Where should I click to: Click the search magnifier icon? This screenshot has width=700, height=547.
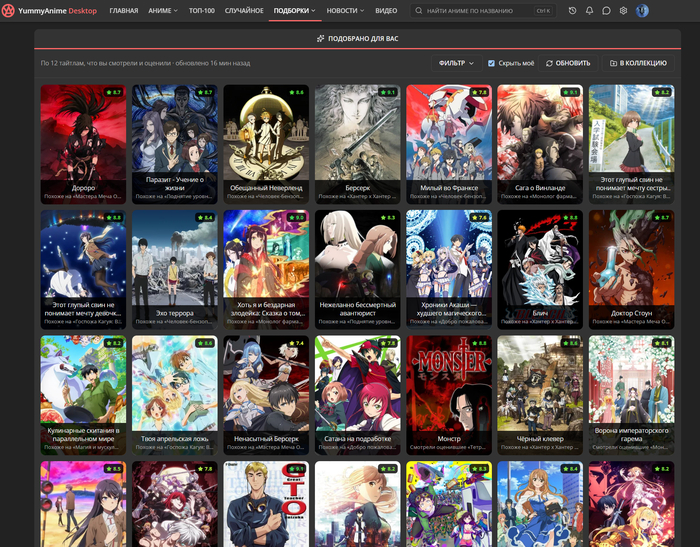pyautogui.click(x=418, y=11)
